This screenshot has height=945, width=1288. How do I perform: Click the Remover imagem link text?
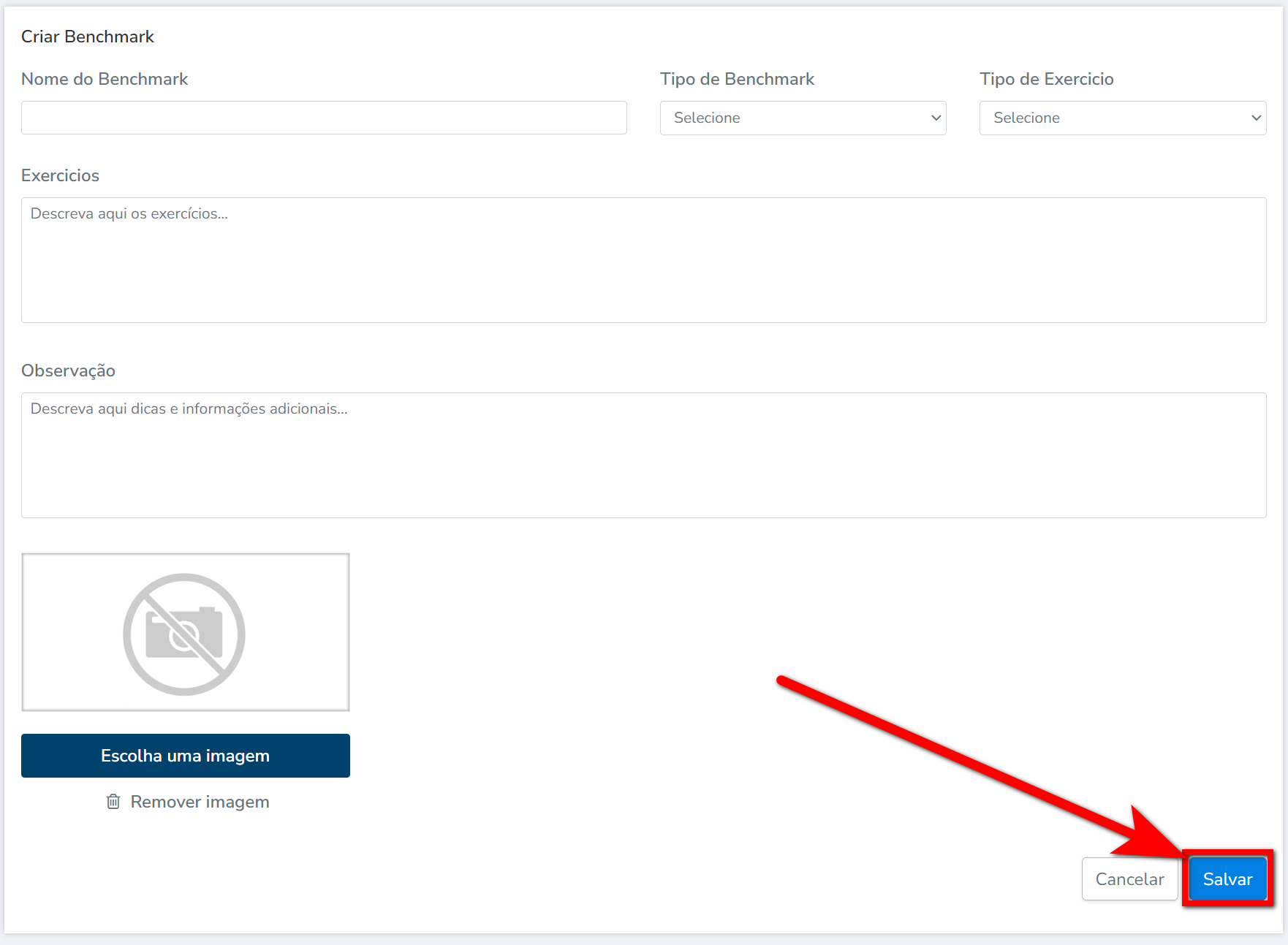(x=200, y=802)
